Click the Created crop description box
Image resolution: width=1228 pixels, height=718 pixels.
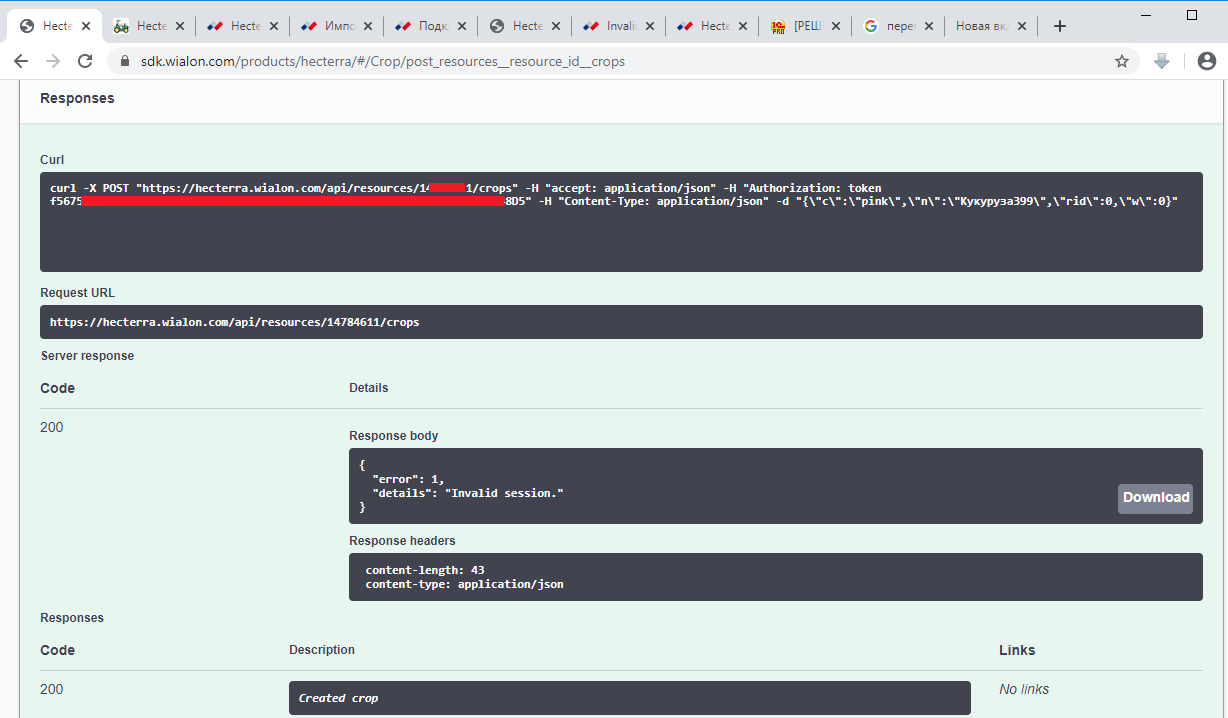[x=629, y=698]
